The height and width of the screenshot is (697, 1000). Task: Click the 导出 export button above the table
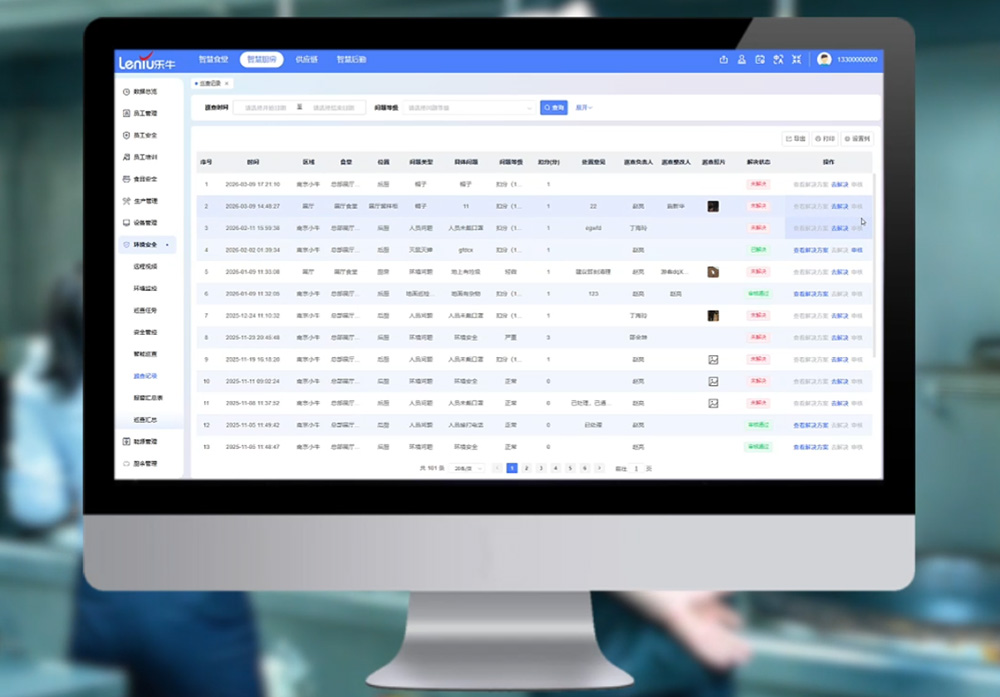(x=795, y=139)
